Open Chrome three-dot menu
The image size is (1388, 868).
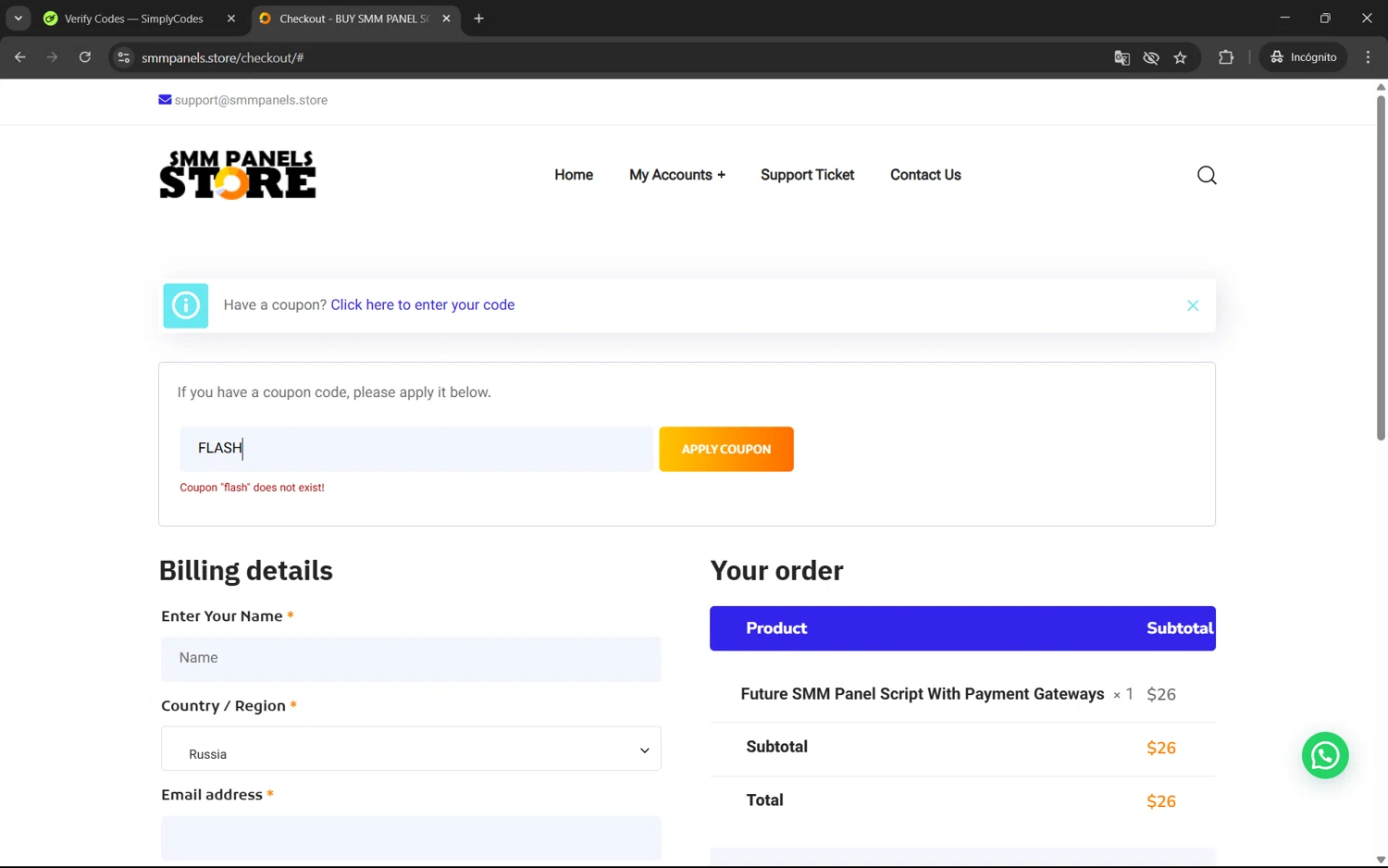[1368, 57]
